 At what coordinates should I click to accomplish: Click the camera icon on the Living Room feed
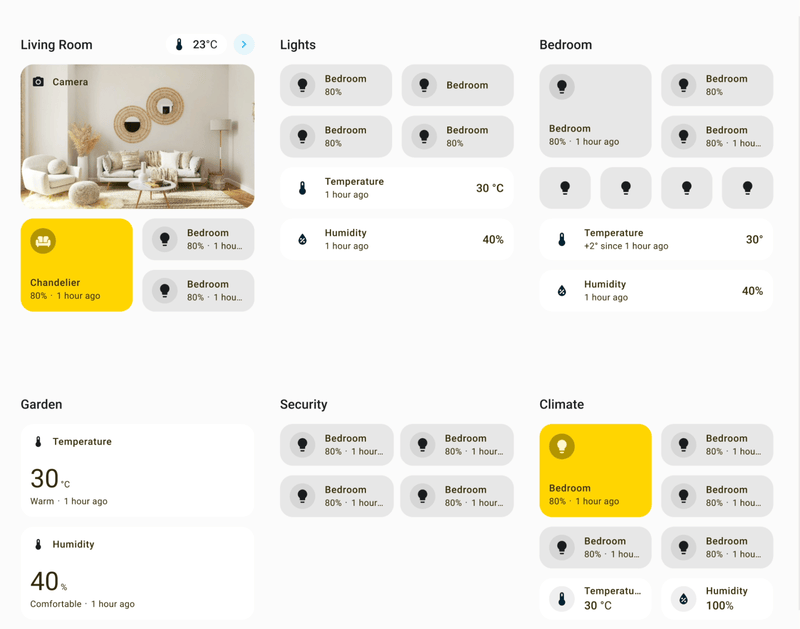pyautogui.click(x=40, y=82)
